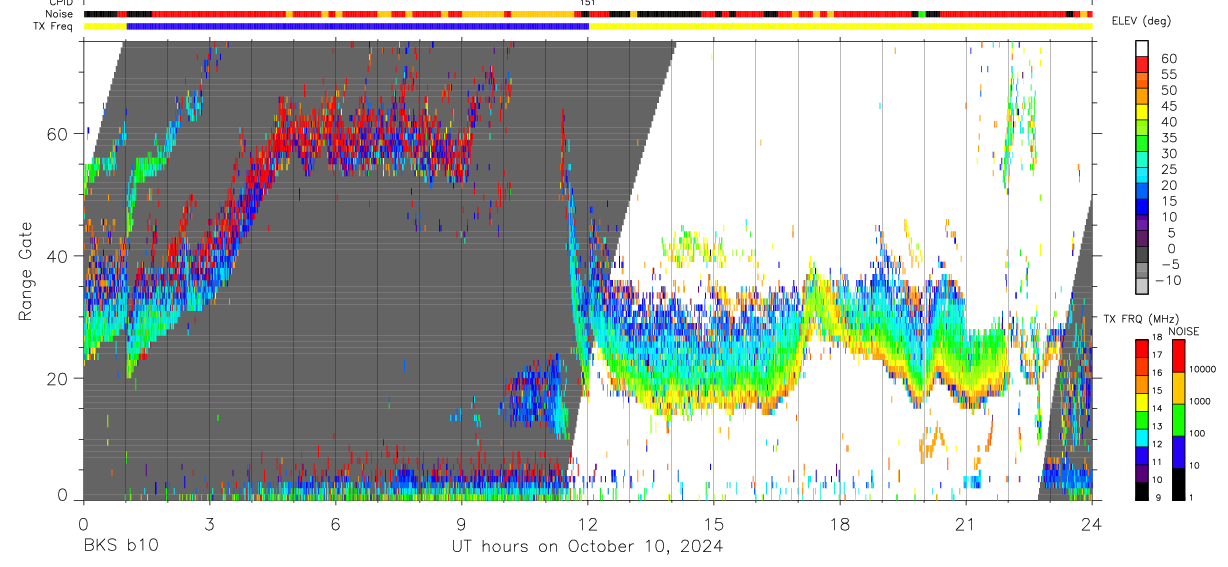
Task: Select the black 9-10 MHz TX FRQ swatch
Action: (x=1141, y=491)
